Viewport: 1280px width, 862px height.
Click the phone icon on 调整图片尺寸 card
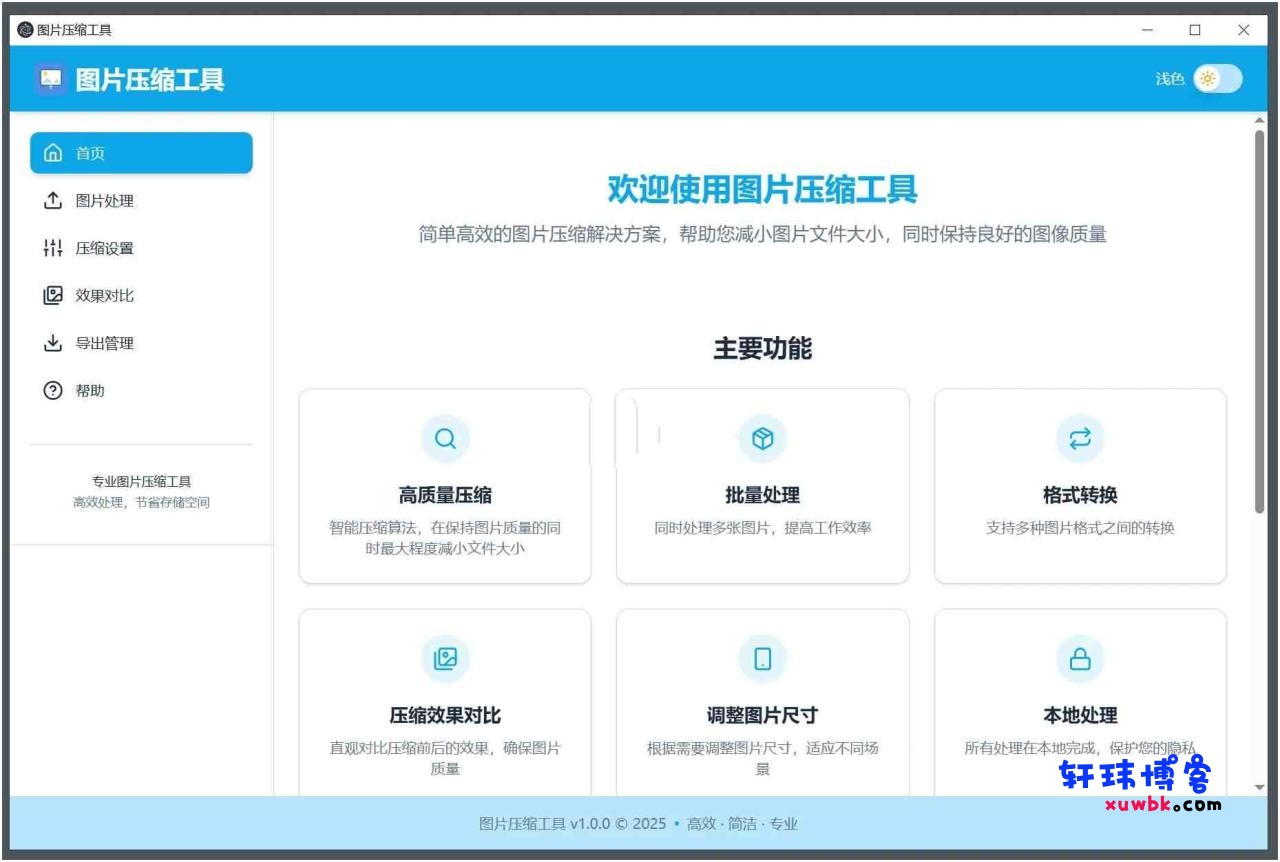pyautogui.click(x=763, y=658)
